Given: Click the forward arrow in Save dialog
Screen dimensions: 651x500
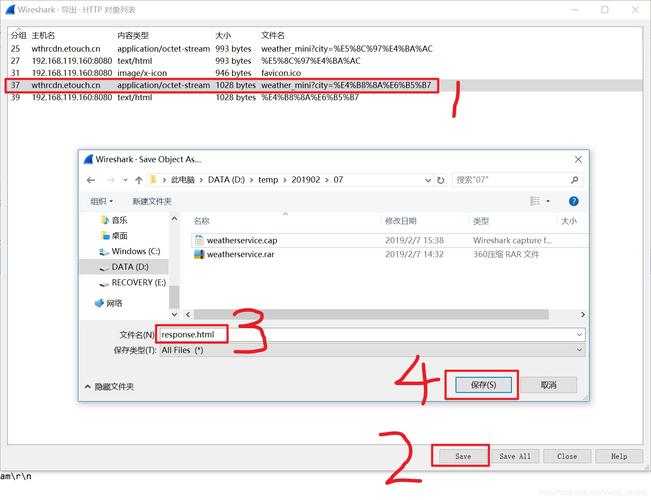Looking at the screenshot, I should point(110,180).
